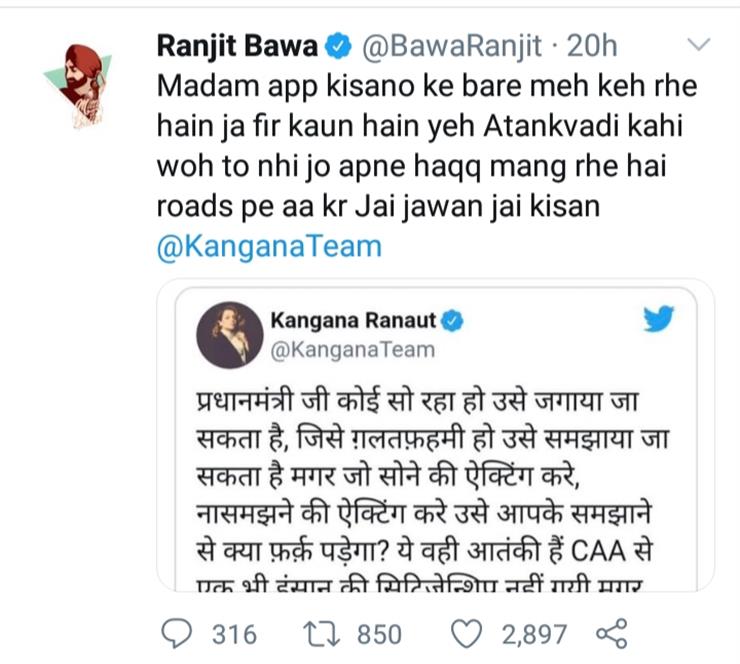This screenshot has height=664, width=740.
Task: Click the @KanganaTeam handle in quoted tweet
Action: pyautogui.click(x=353, y=350)
